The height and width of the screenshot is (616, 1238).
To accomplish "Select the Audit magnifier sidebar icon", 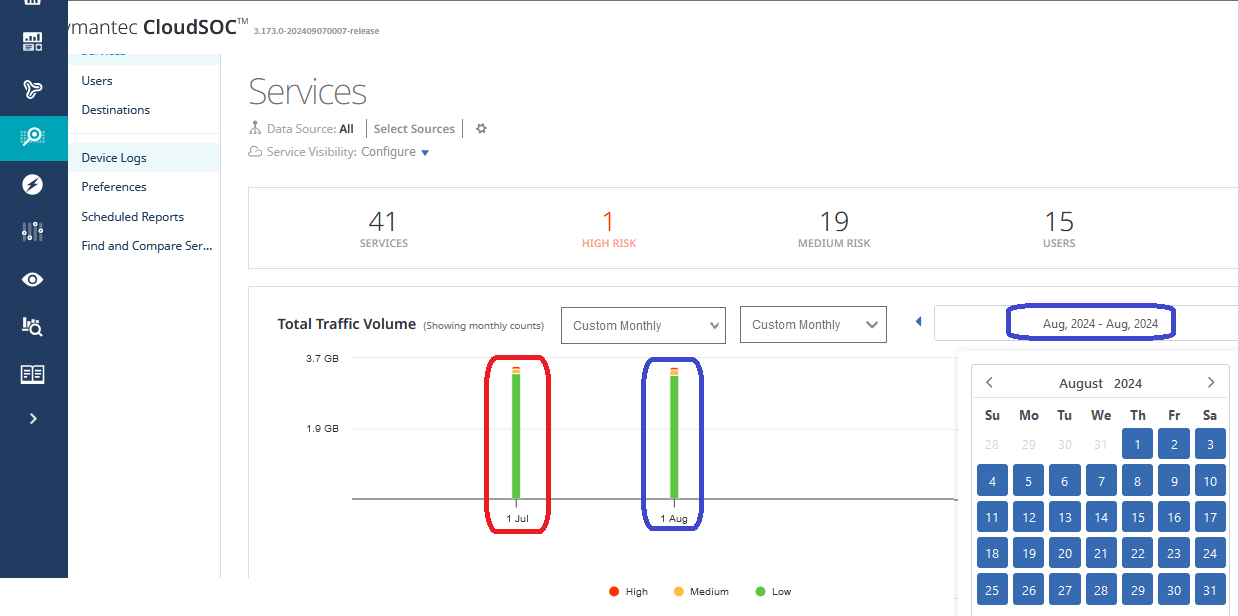I will coord(33,137).
